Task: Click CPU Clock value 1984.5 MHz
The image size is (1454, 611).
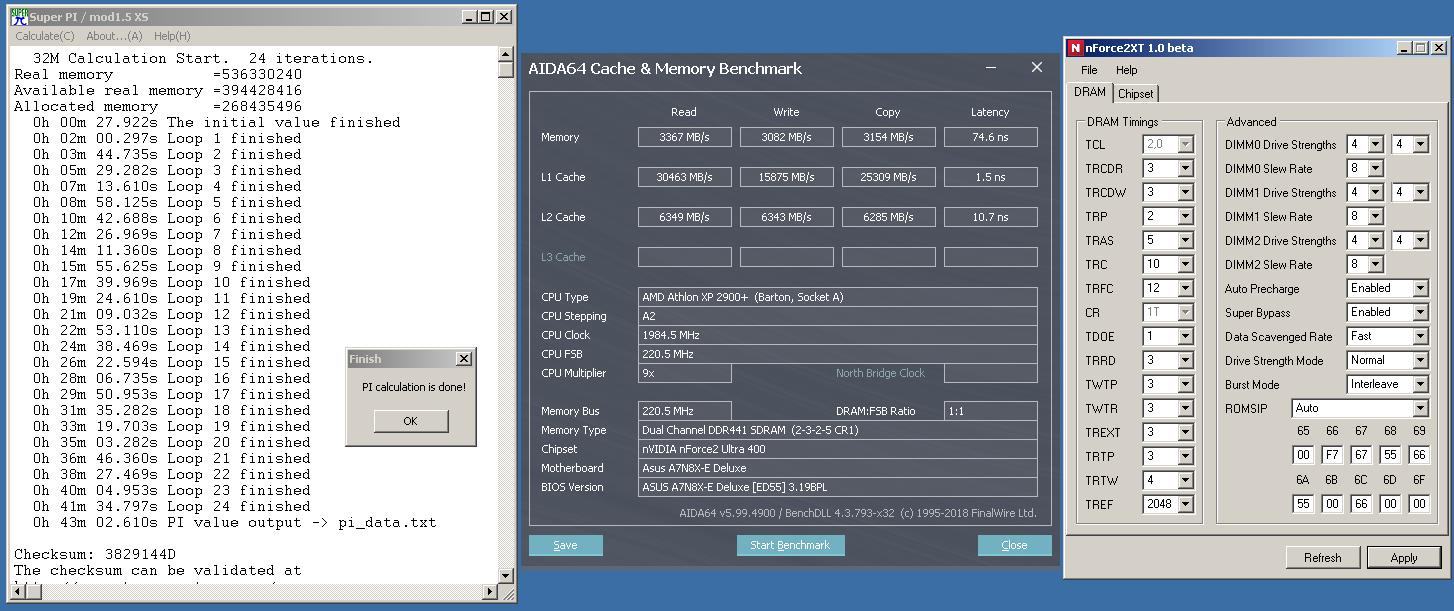Action: click(838, 335)
